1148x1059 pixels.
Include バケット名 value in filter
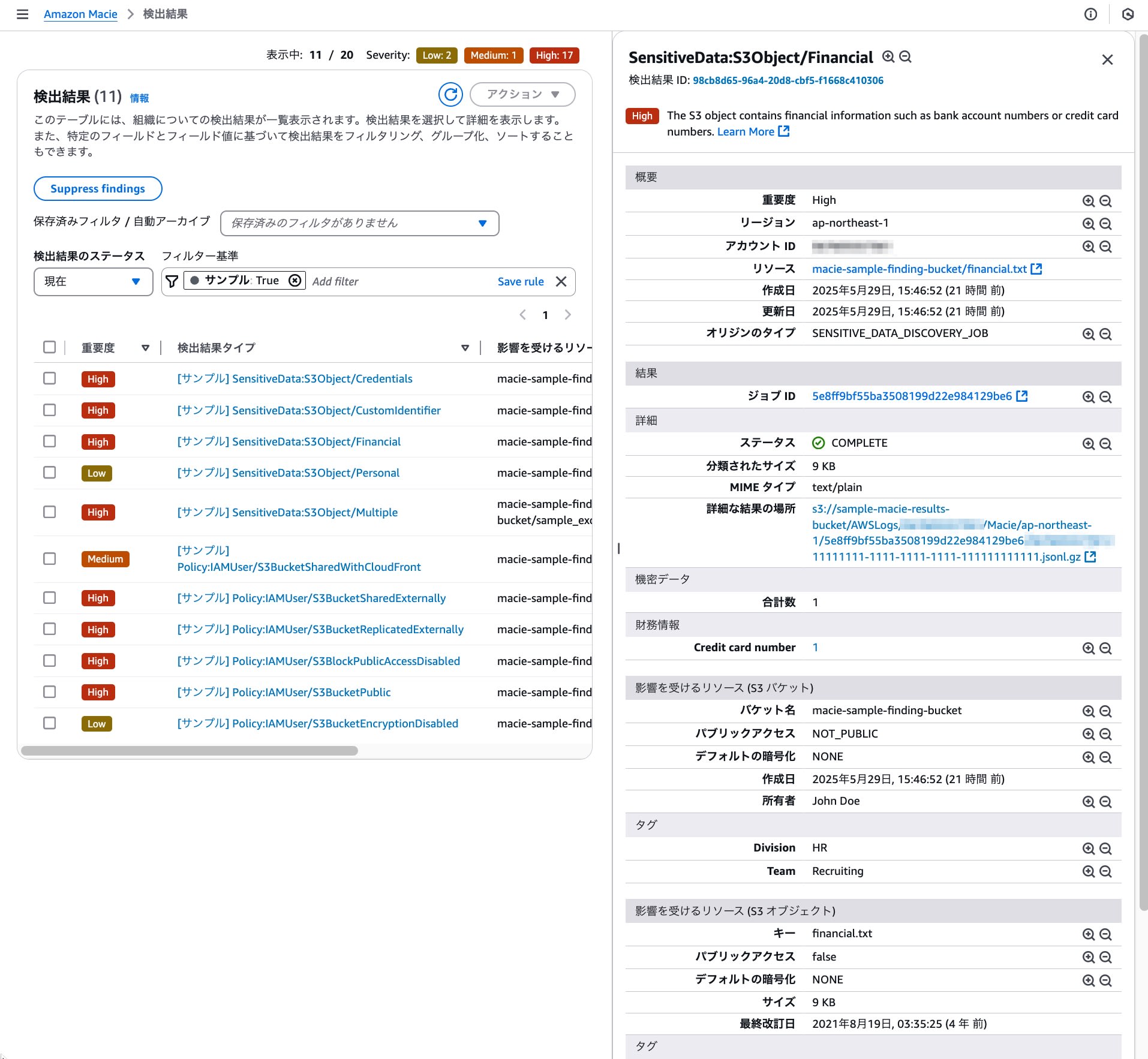point(1089,711)
